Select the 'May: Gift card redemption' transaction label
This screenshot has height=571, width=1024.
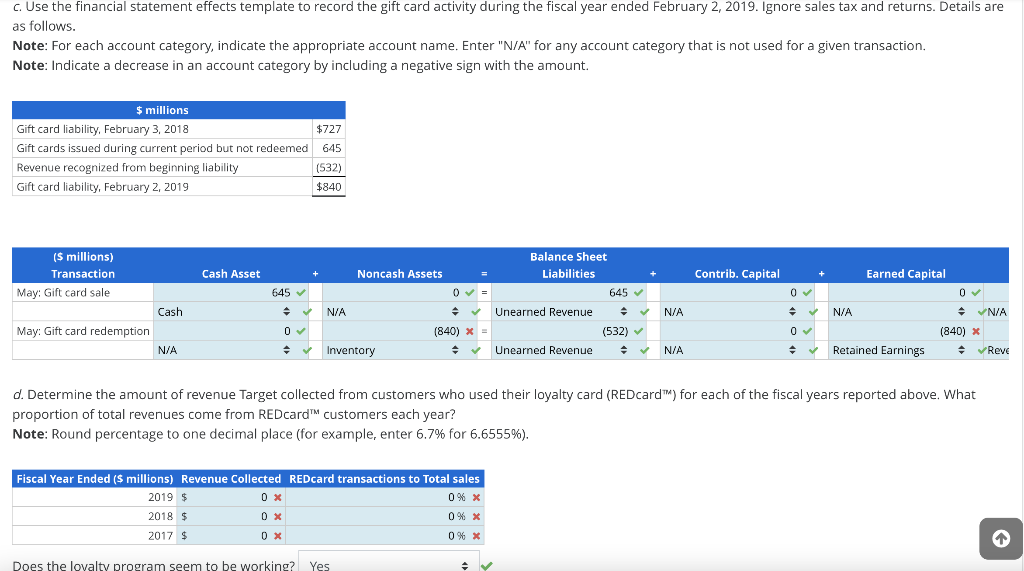tap(83, 331)
